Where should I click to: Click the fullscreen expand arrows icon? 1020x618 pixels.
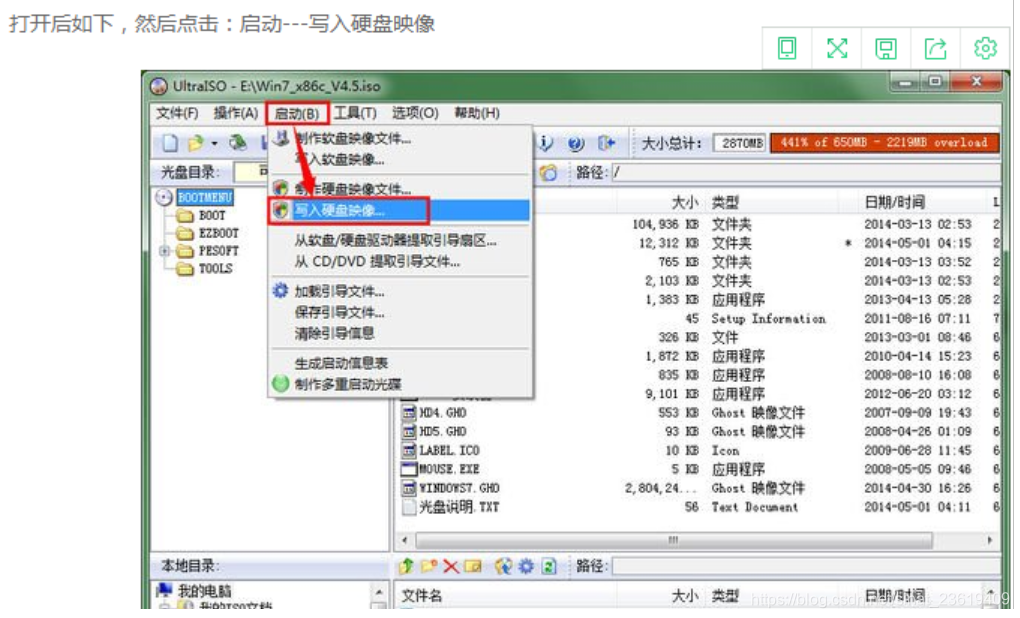coord(837,48)
